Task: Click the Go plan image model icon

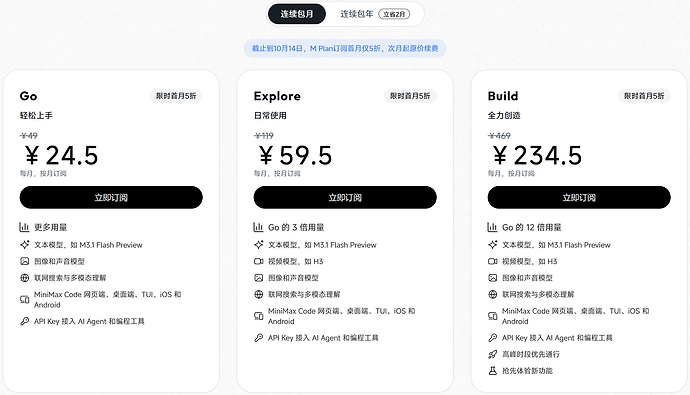Action: click(24, 261)
